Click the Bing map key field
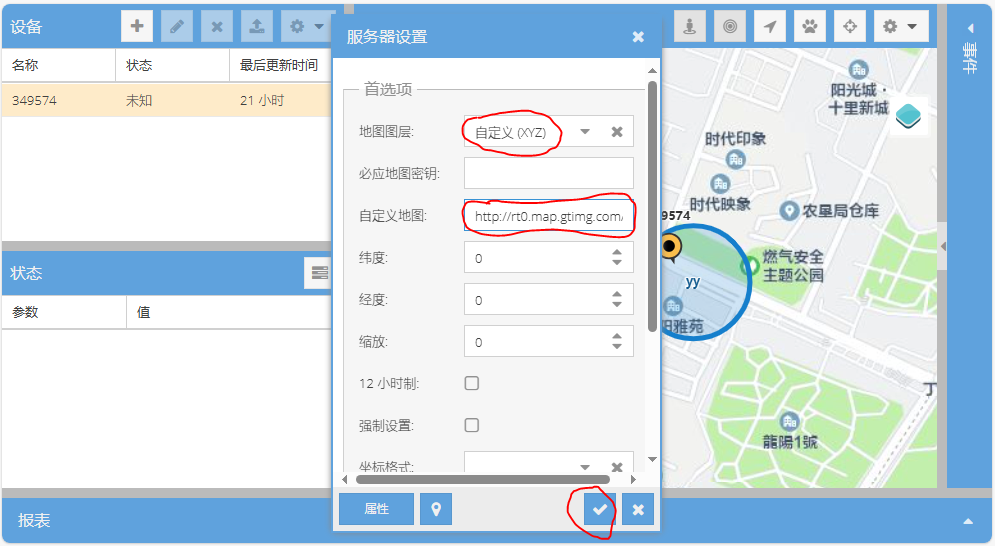Image resolution: width=995 pixels, height=546 pixels. [x=549, y=173]
